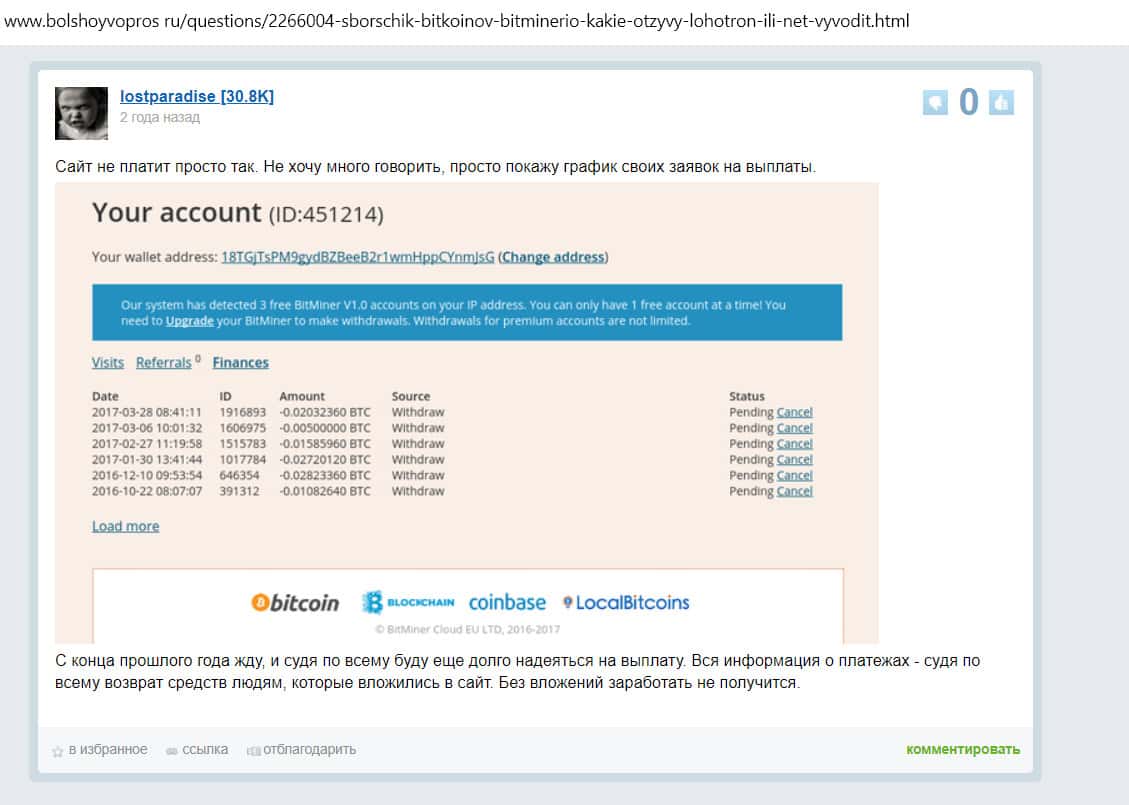
Task: Cancel withdrawal with ID 1606975
Action: (794, 428)
